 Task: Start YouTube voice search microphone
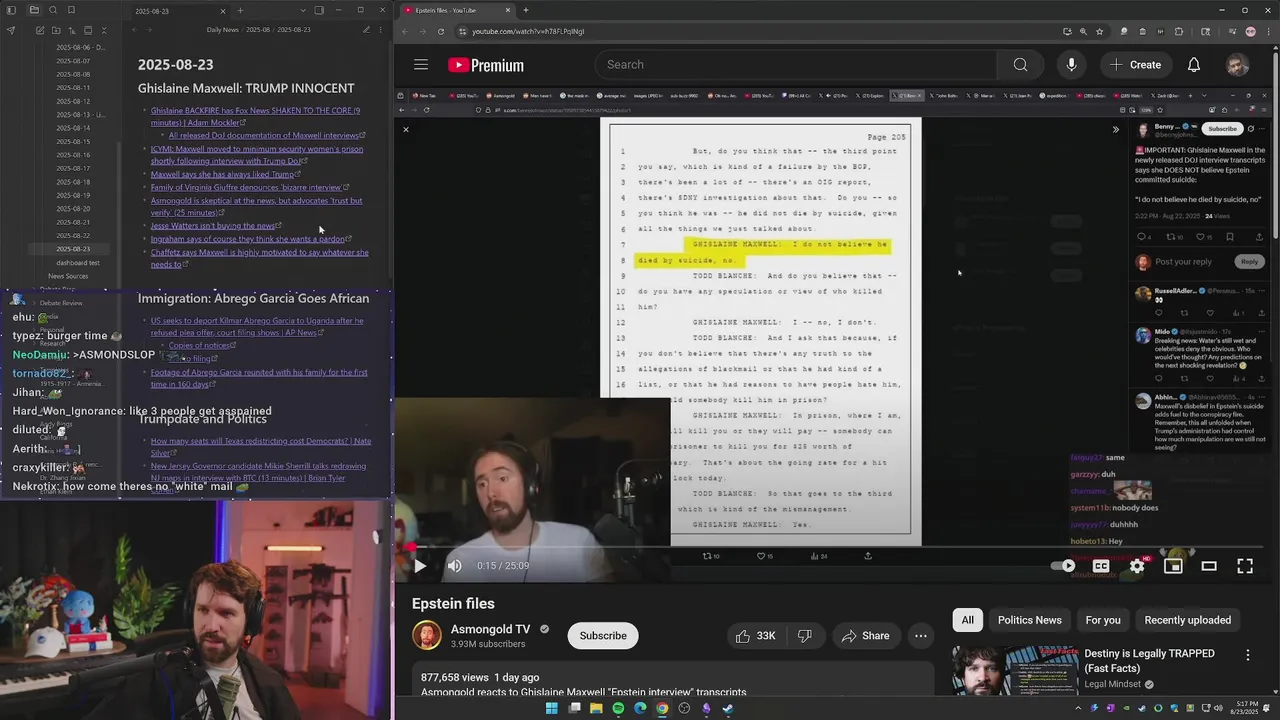1071,65
